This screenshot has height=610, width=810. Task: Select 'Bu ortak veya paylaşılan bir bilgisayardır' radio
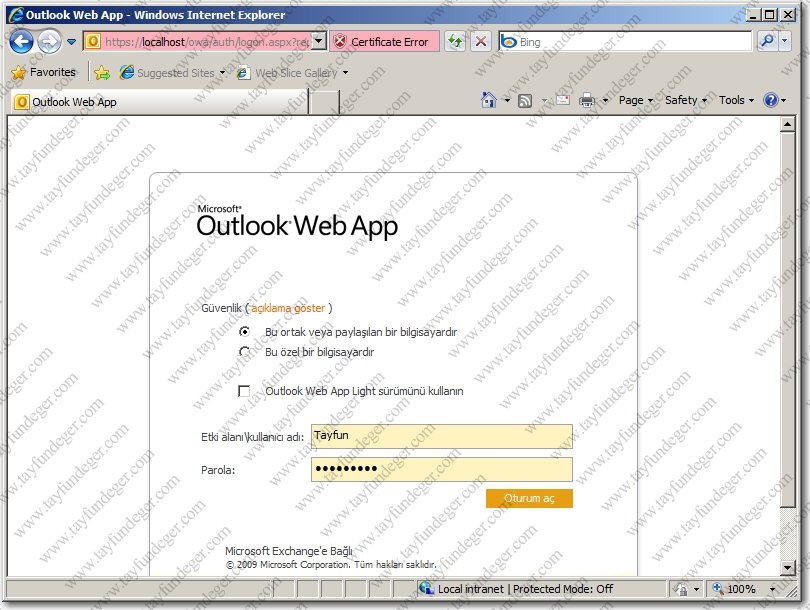click(x=244, y=332)
